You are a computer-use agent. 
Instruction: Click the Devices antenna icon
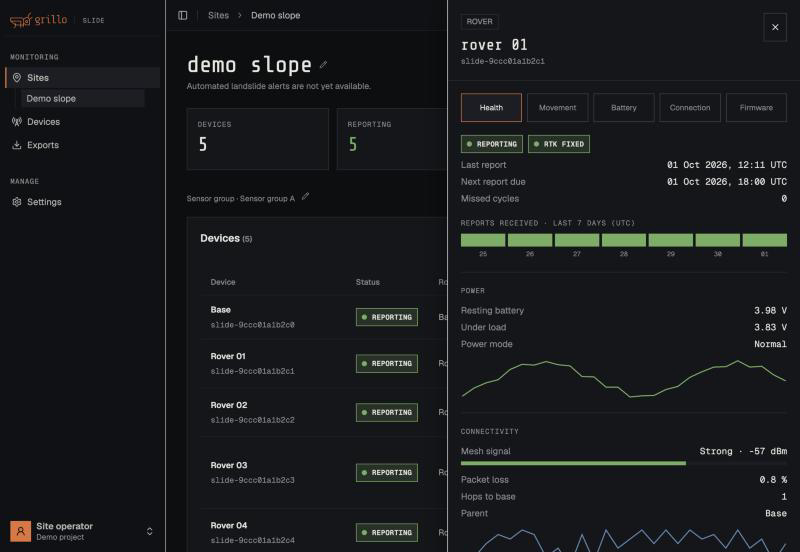pyautogui.click(x=17, y=121)
